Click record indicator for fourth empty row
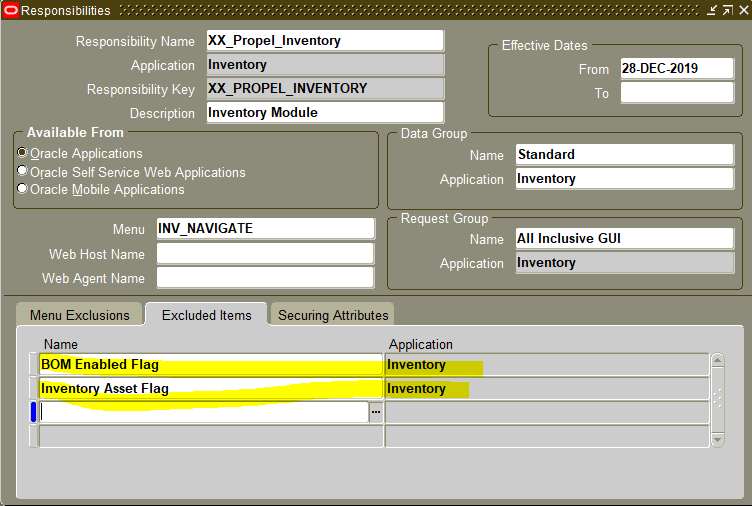Viewport: 752px width, 506px height. (x=34, y=436)
